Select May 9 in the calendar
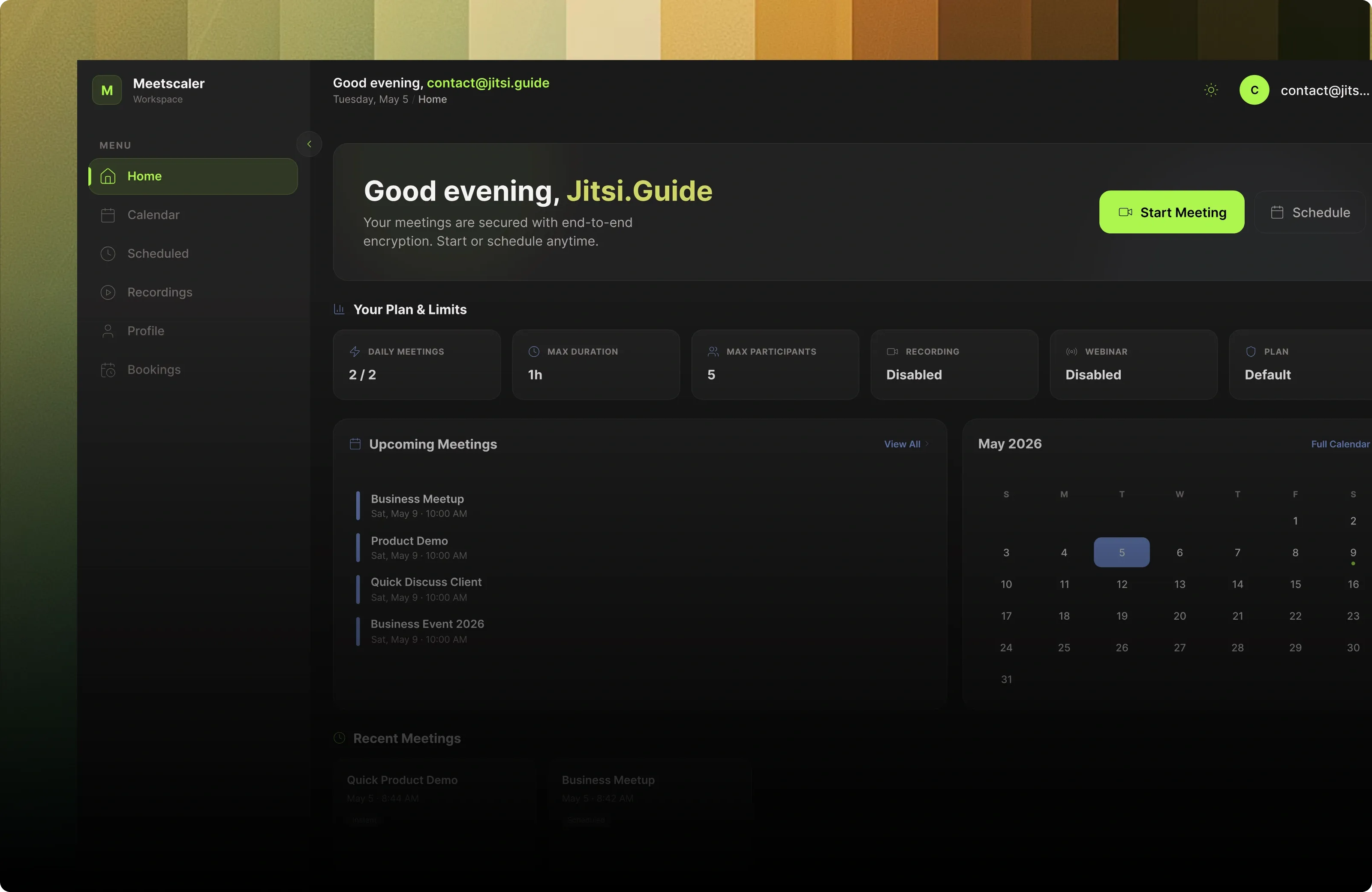1372x892 pixels. (x=1353, y=553)
